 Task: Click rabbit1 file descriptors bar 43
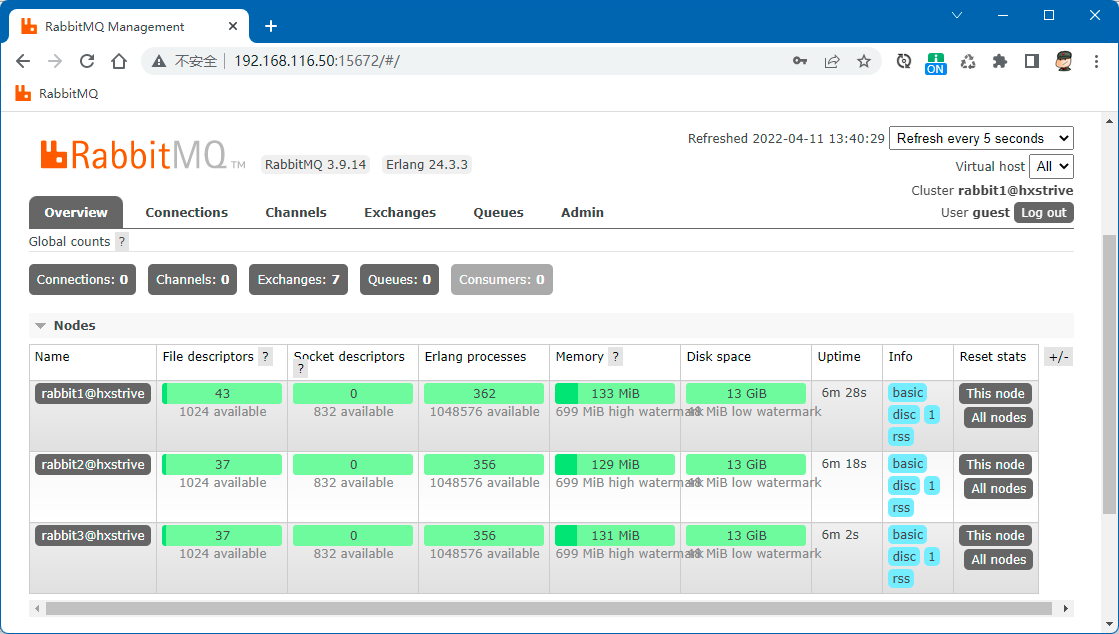pyautogui.click(x=222, y=393)
